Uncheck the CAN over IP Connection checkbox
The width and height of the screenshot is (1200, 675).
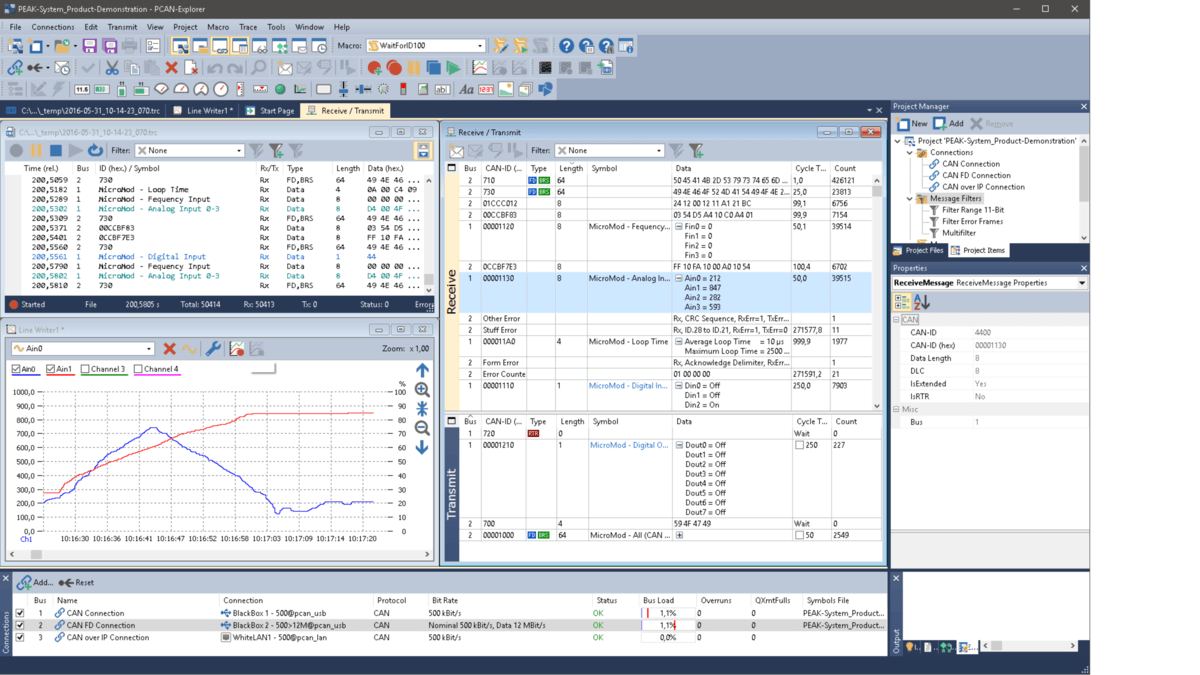[x=19, y=637]
